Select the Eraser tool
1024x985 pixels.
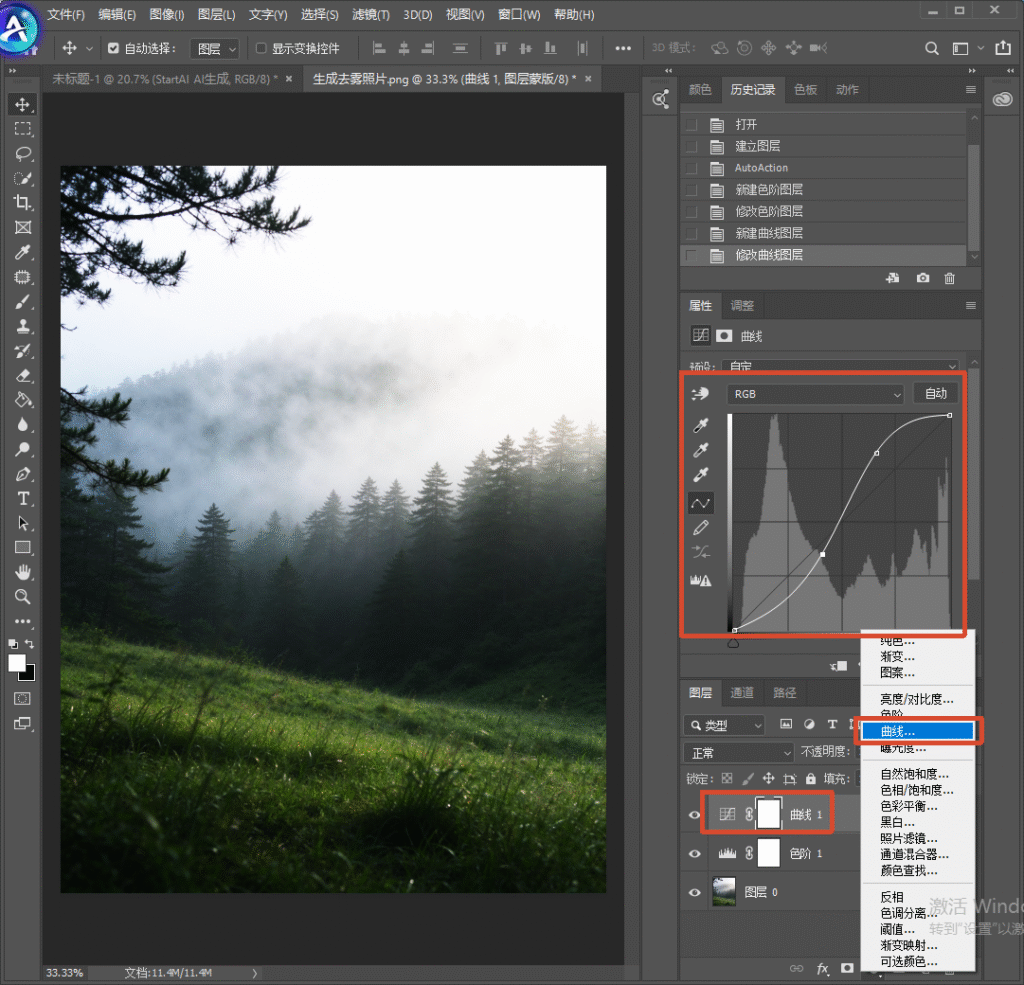coord(23,376)
